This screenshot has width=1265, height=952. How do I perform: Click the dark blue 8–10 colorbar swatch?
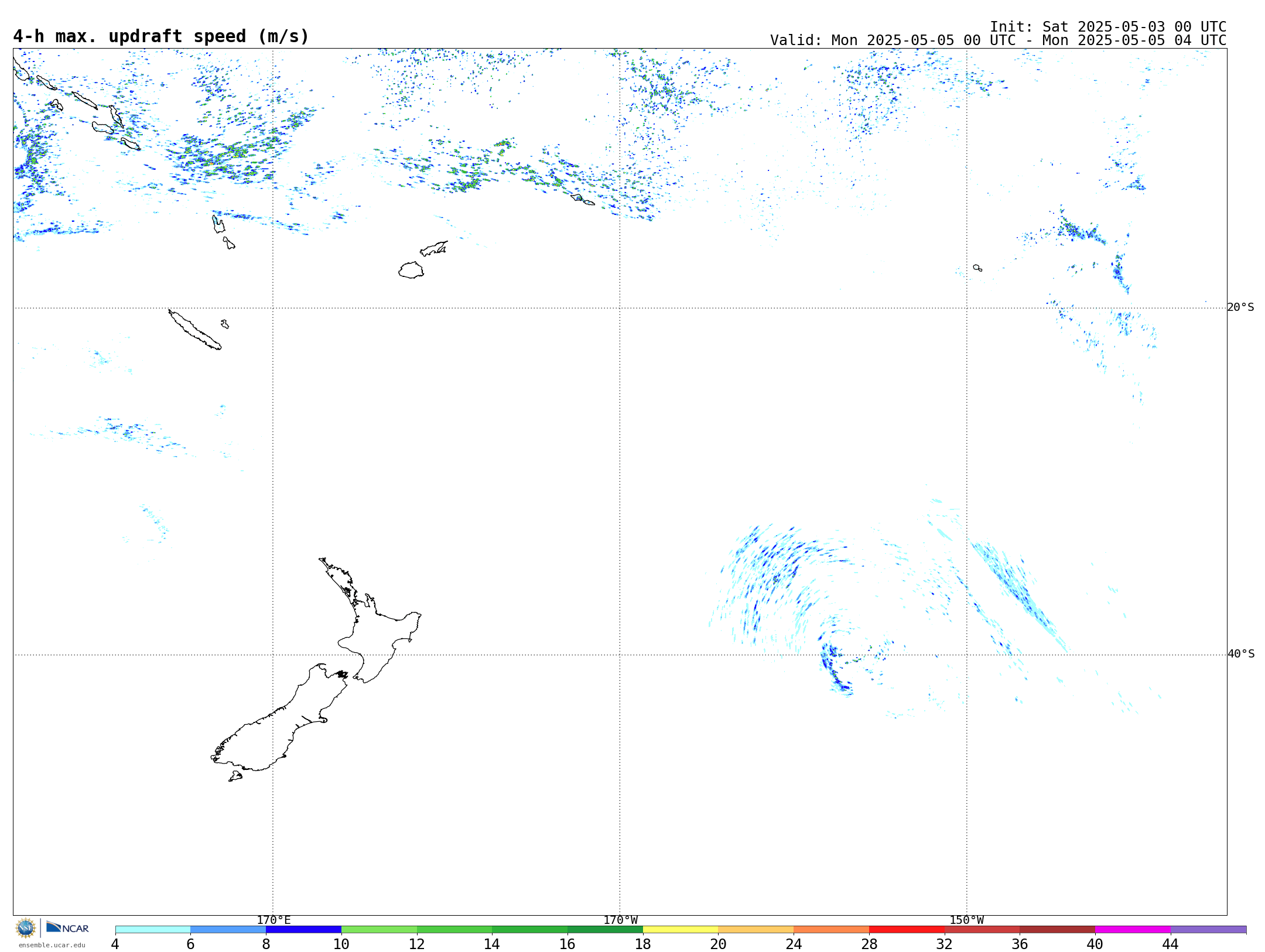(x=303, y=930)
